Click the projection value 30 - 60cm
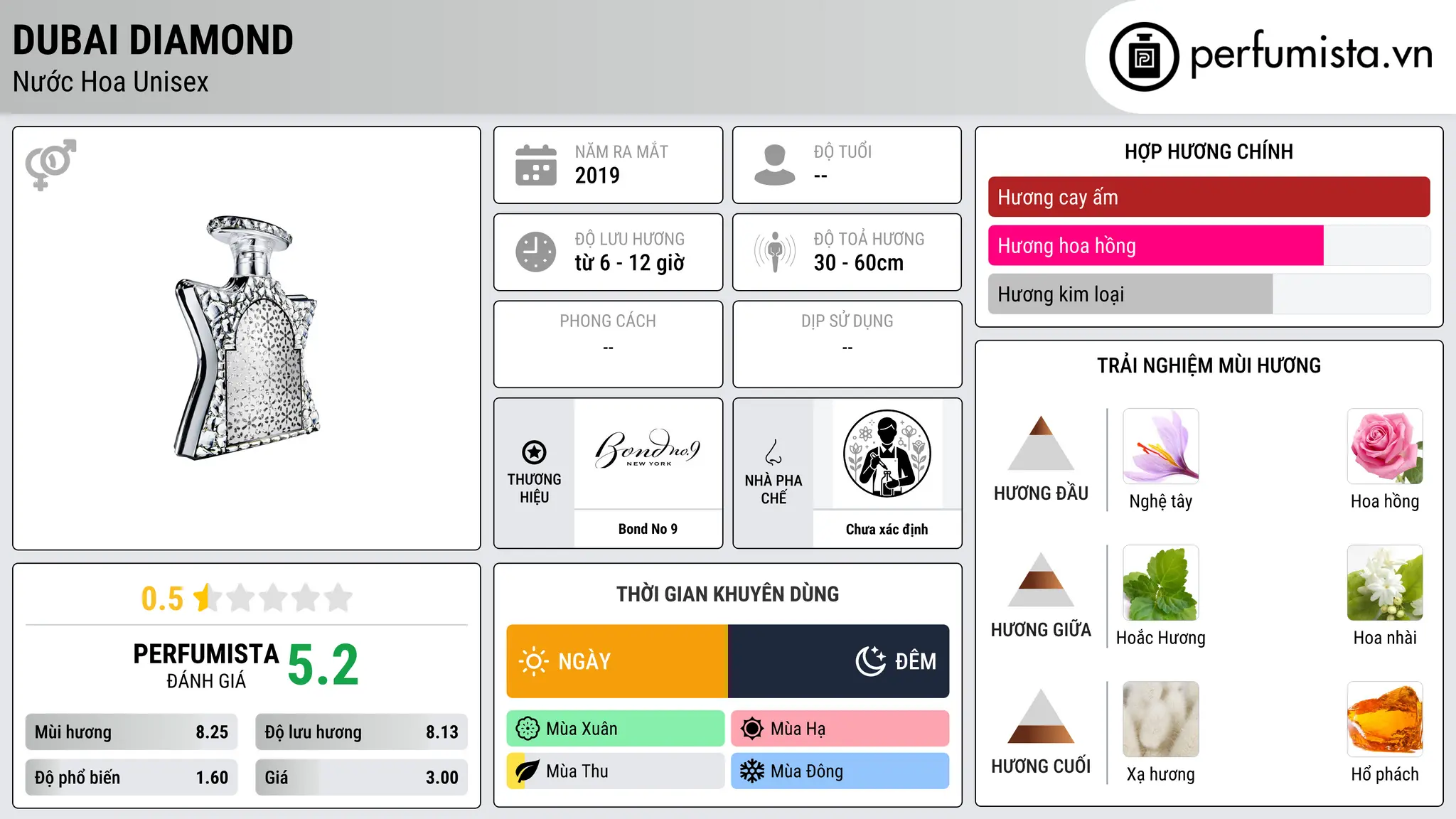Image resolution: width=1456 pixels, height=819 pixels. [x=858, y=262]
